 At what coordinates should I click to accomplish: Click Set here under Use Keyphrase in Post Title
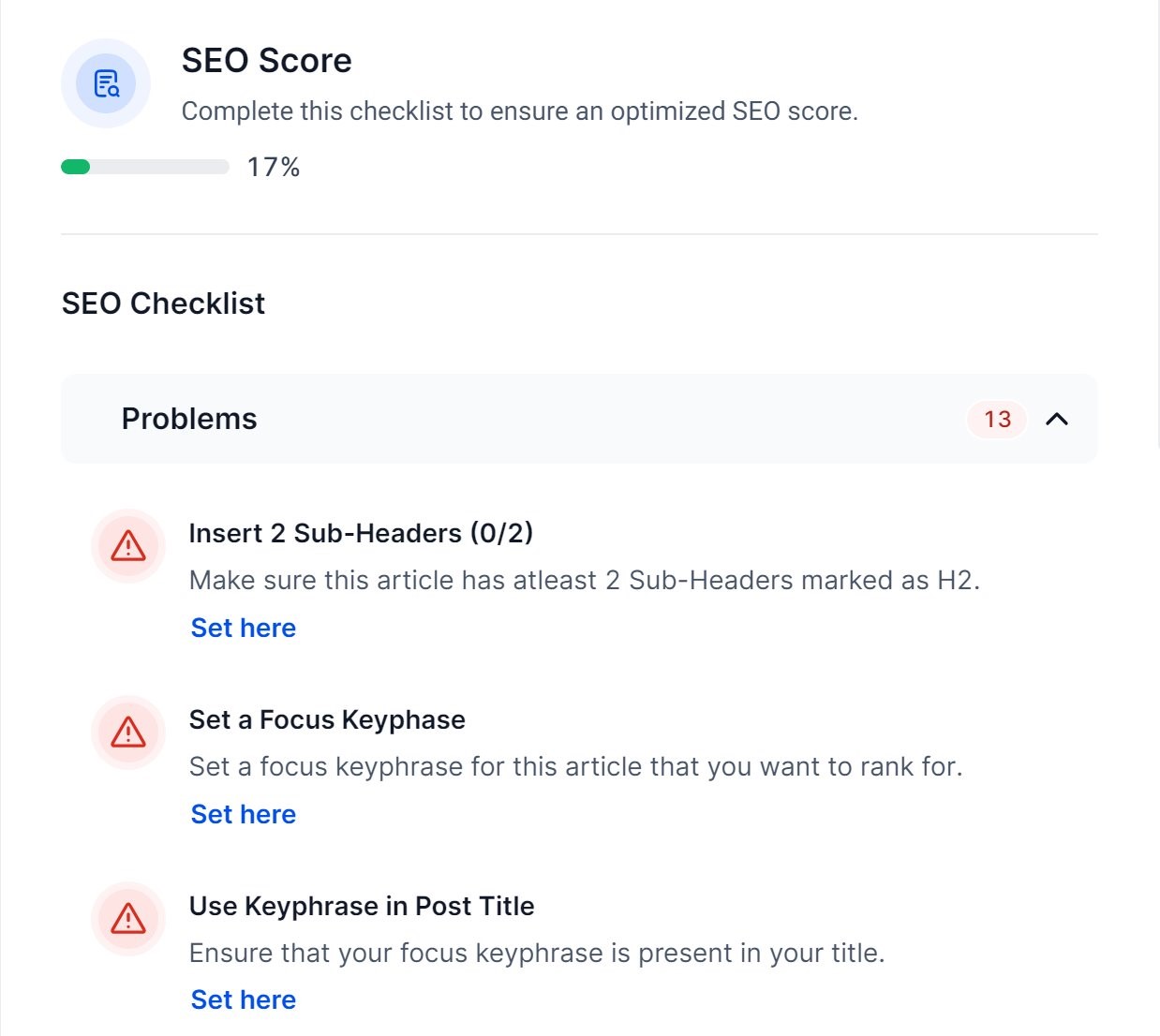click(244, 999)
